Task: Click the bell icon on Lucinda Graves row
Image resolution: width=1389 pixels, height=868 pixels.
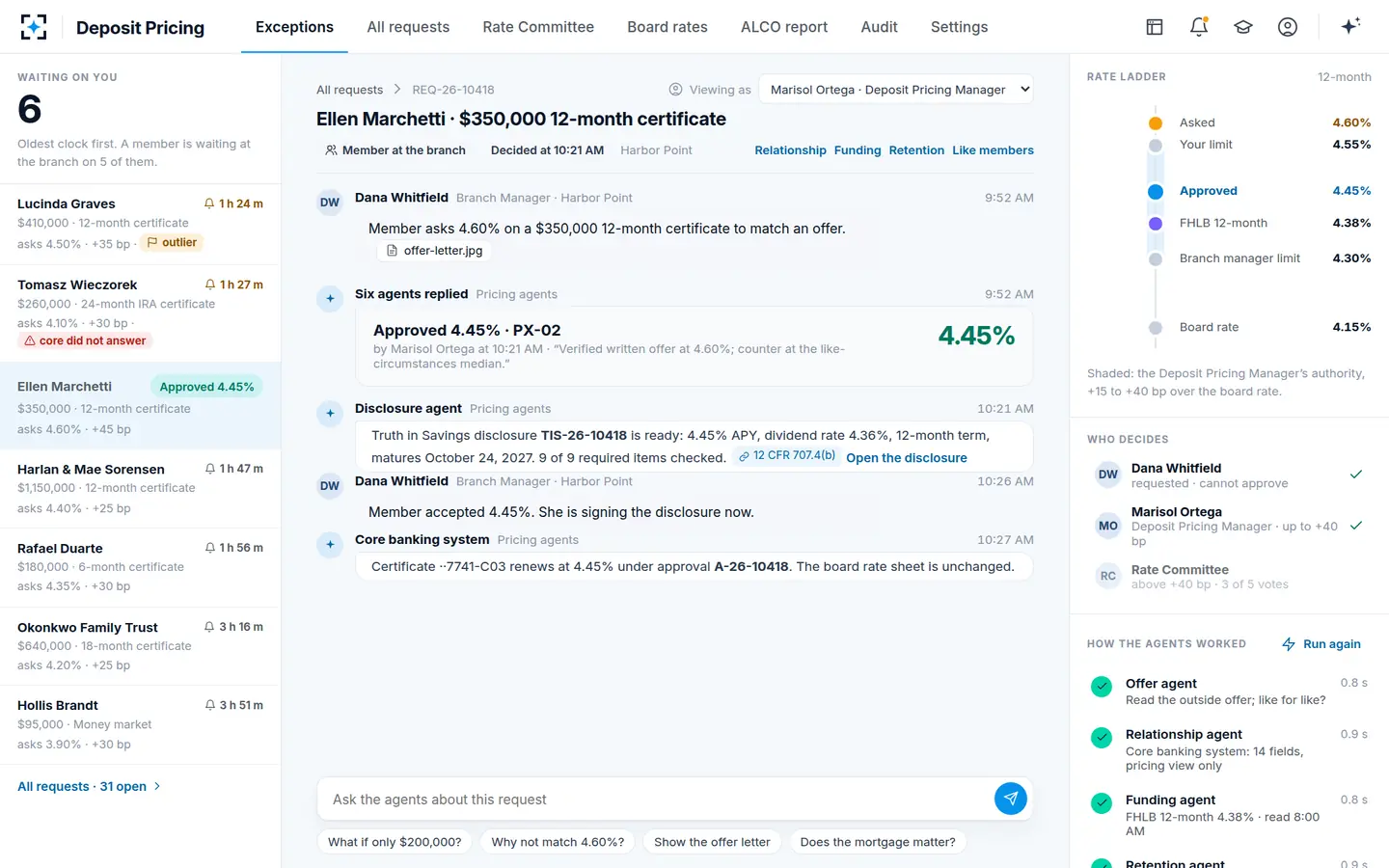Action: pos(209,203)
